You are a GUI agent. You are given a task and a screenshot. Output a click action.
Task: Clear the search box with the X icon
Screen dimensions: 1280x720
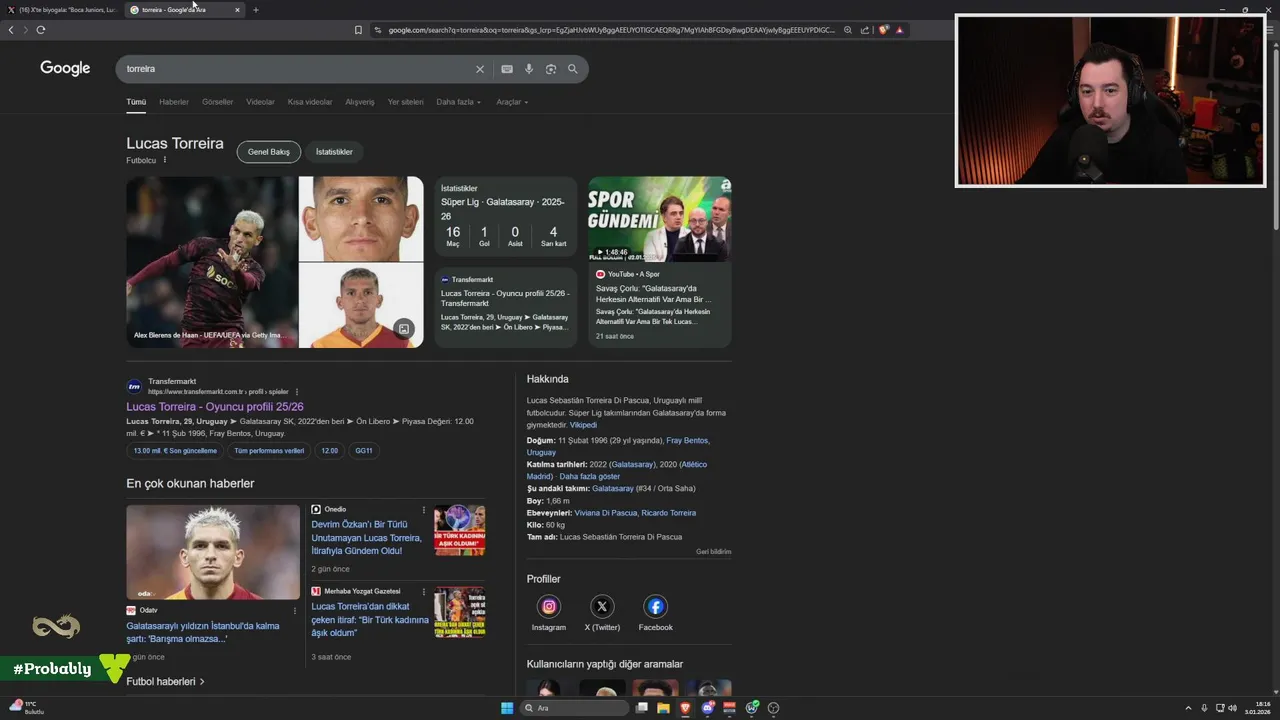pos(479,69)
